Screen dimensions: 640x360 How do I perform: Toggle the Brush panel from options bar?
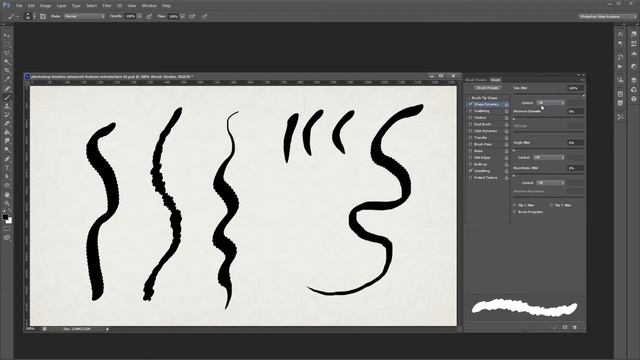click(x=42, y=16)
